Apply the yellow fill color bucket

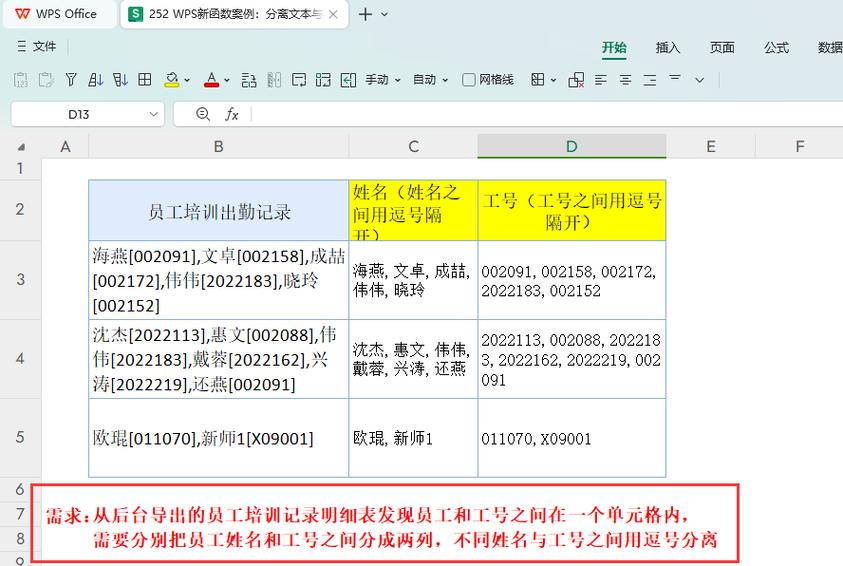coord(172,80)
